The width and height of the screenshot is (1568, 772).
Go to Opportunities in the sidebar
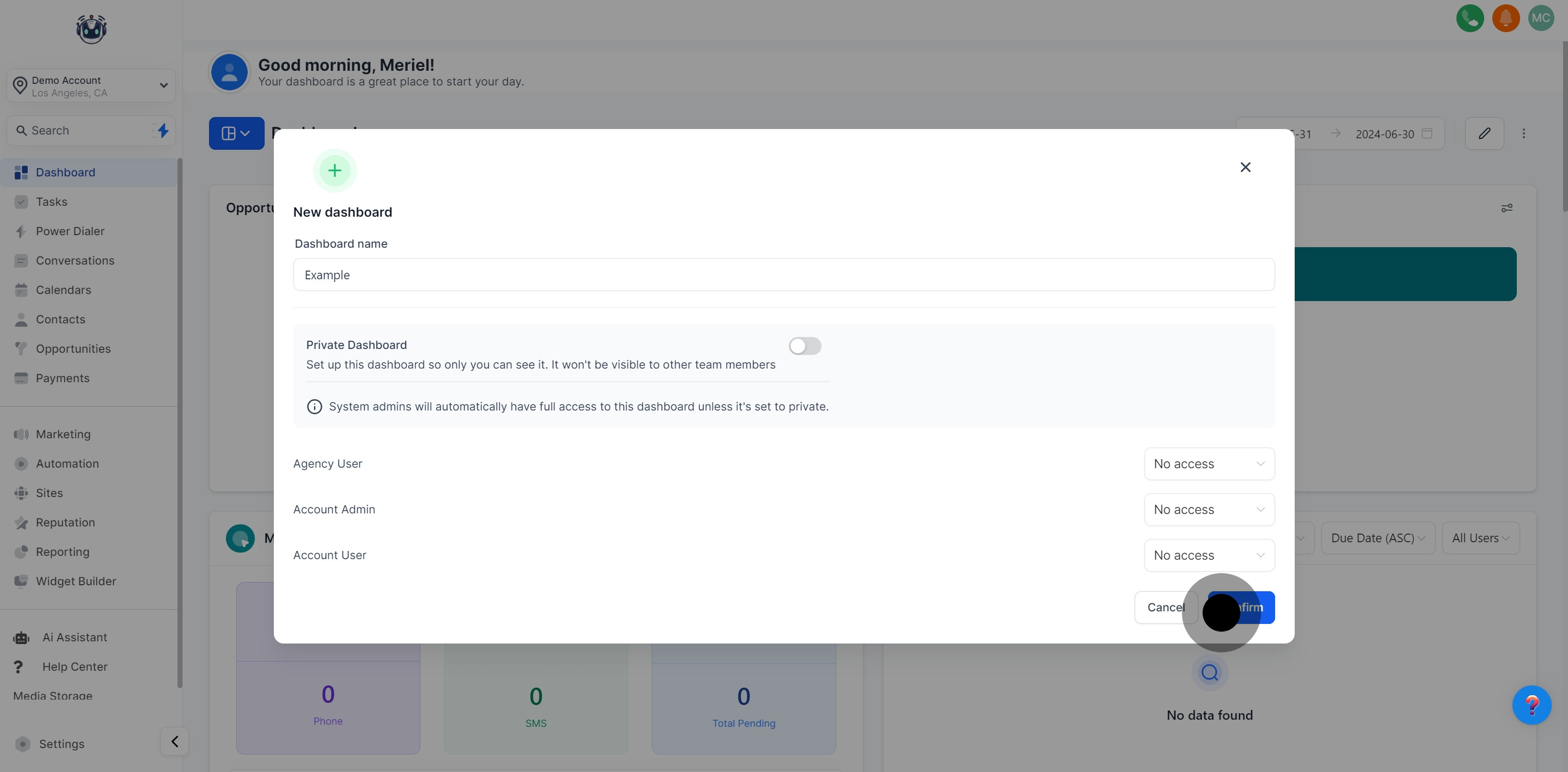tap(73, 349)
